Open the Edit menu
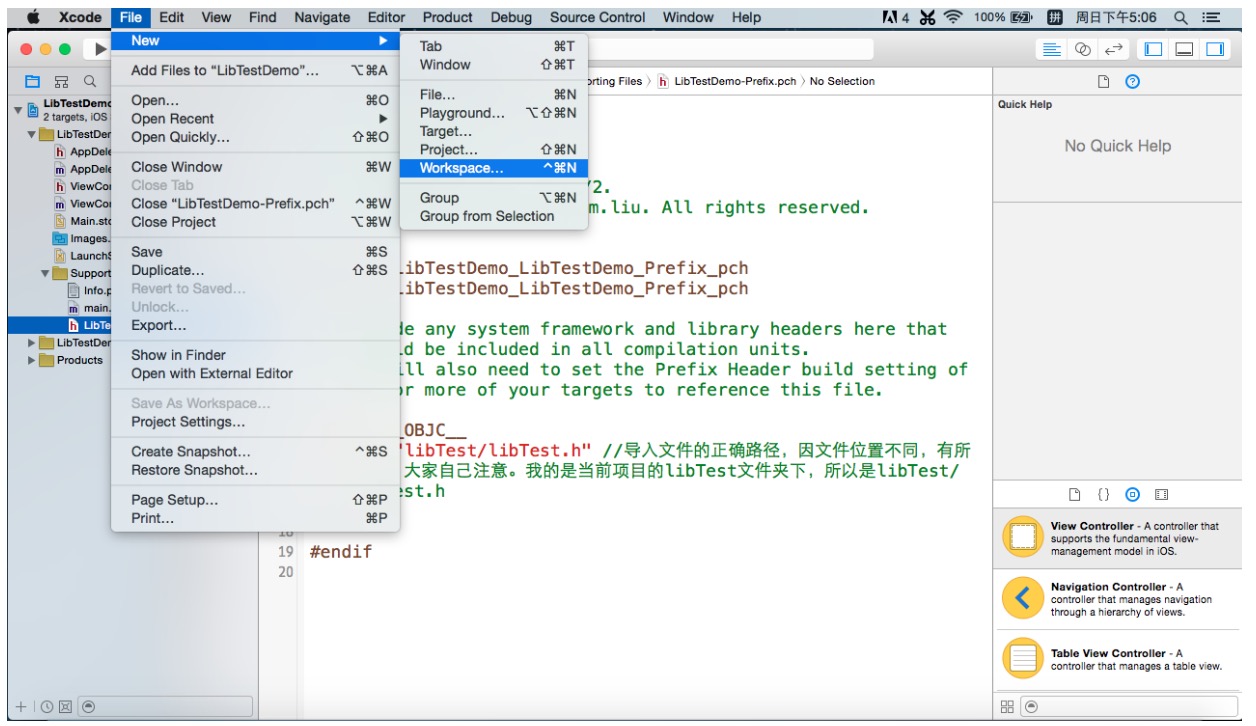The height and width of the screenshot is (726, 1256). (171, 17)
